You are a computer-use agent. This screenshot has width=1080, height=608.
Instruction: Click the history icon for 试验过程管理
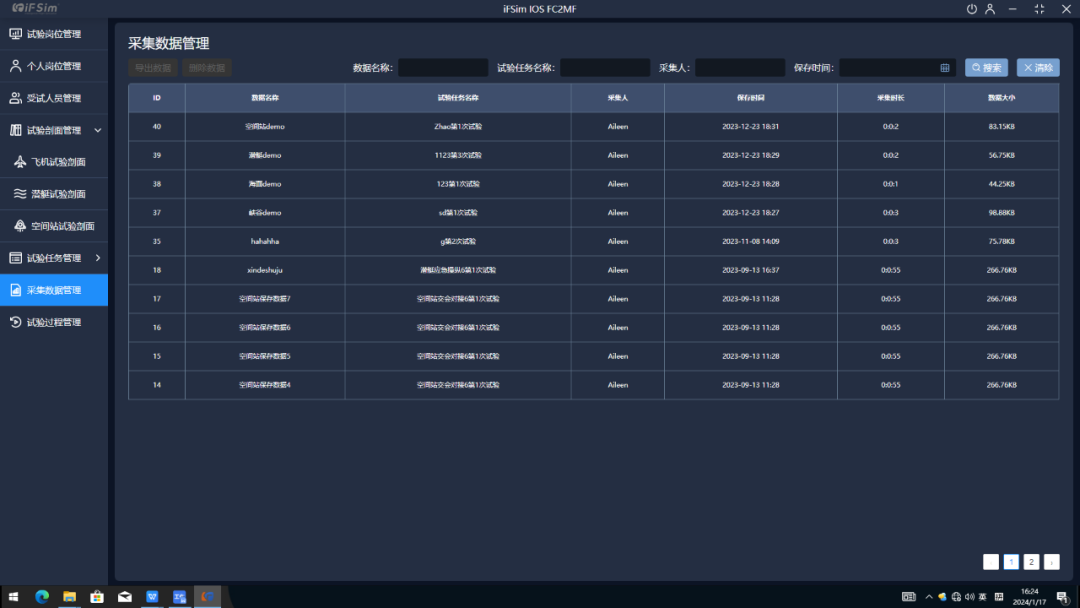[15, 322]
